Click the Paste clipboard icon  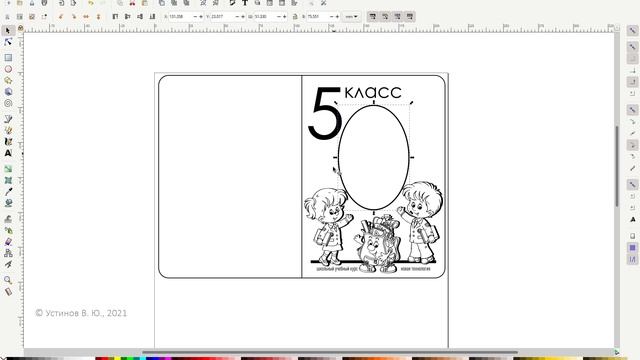point(144,3)
